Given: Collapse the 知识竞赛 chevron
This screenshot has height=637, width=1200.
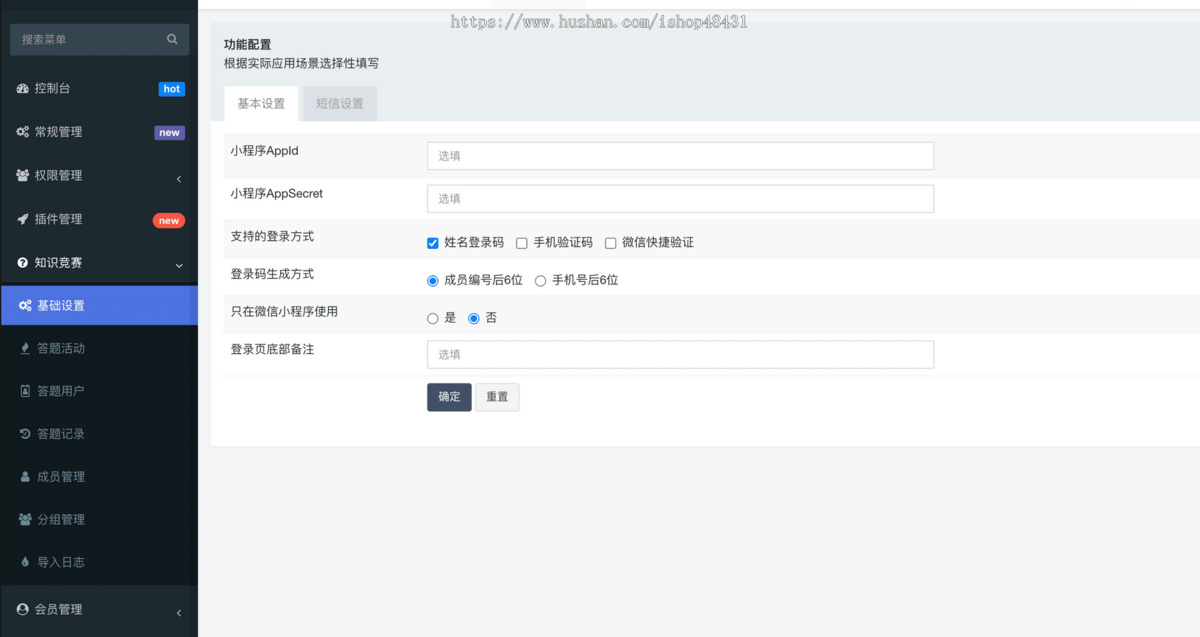Looking at the screenshot, I should pos(179,265).
